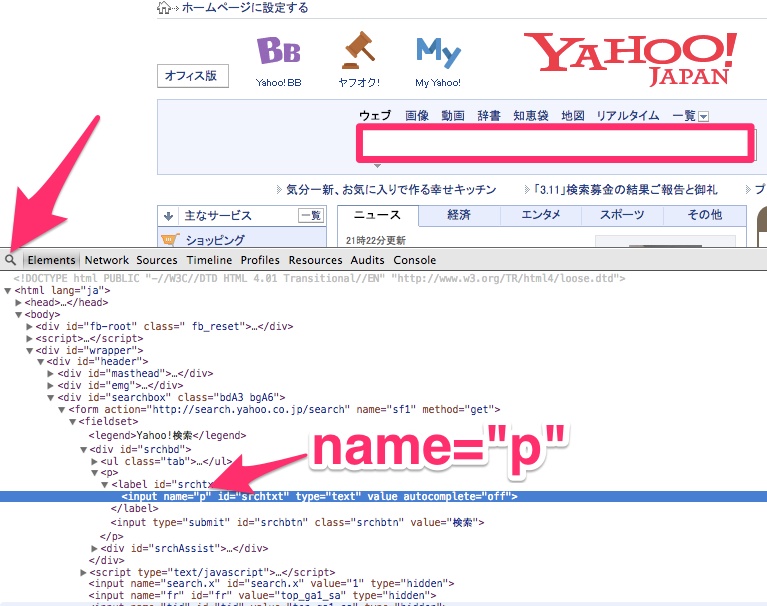
Task: Click inside the Yahoo search text field
Action: 555,143
